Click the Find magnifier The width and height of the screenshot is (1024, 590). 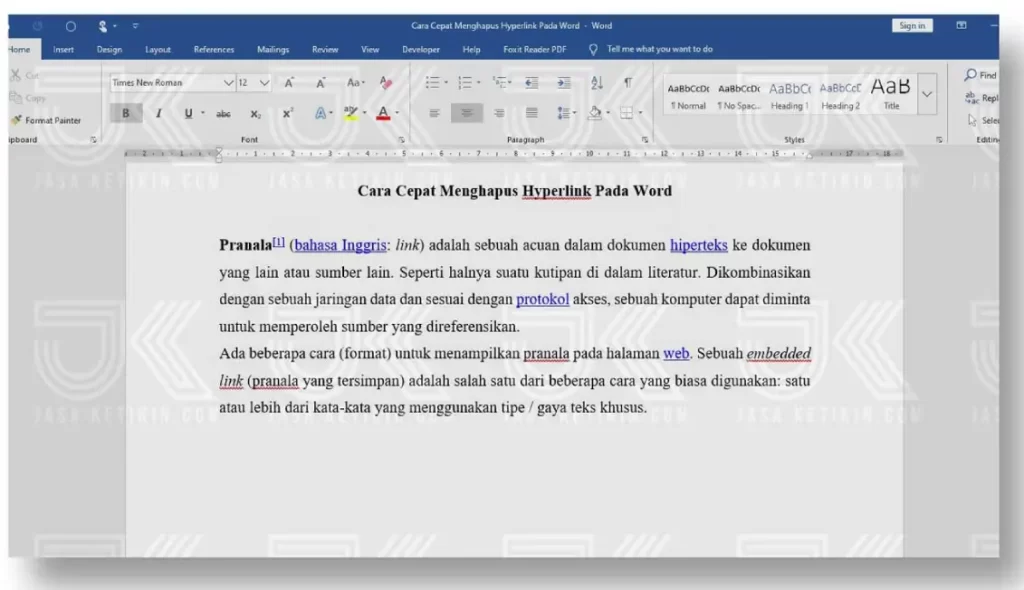(970, 75)
